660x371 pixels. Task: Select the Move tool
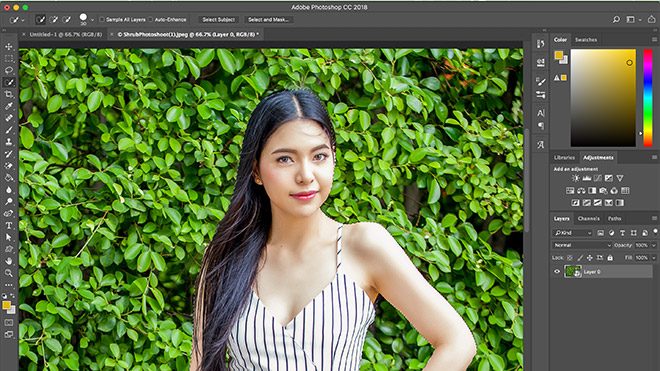[9, 47]
